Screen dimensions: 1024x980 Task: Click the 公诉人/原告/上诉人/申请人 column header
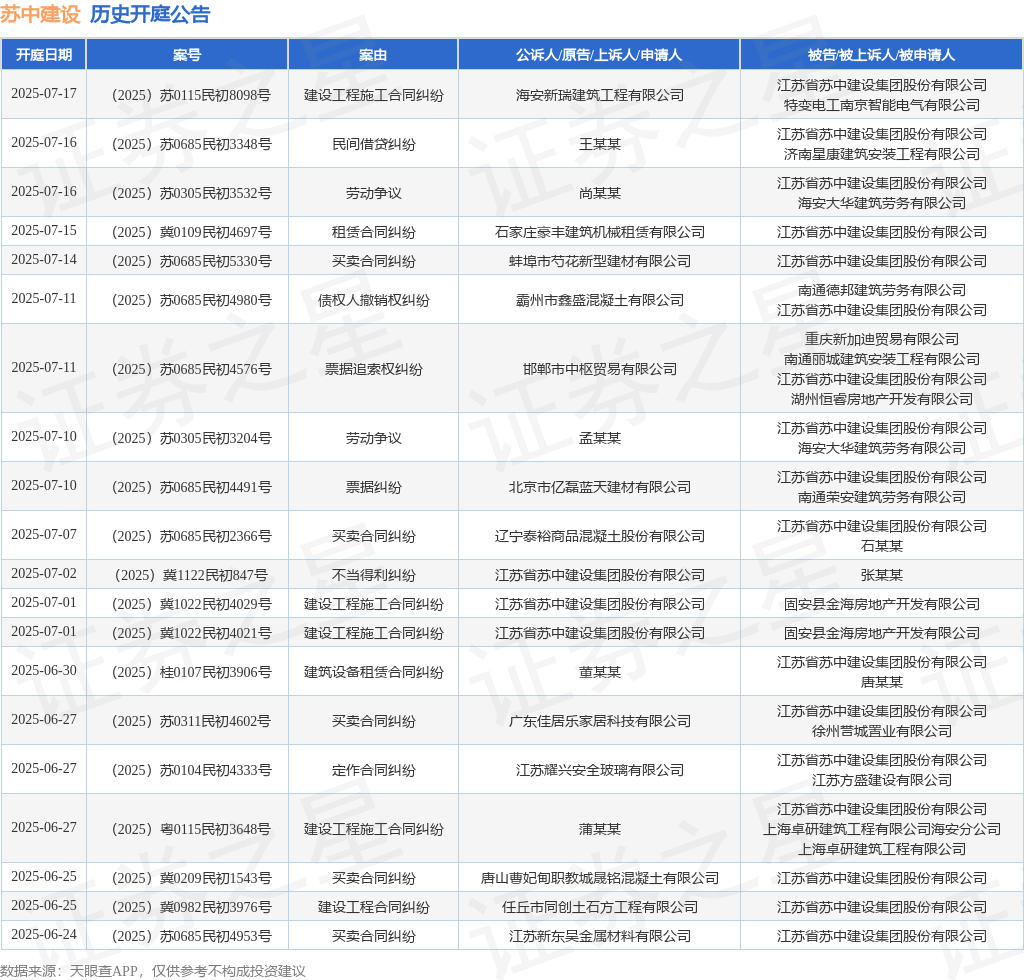(x=599, y=55)
